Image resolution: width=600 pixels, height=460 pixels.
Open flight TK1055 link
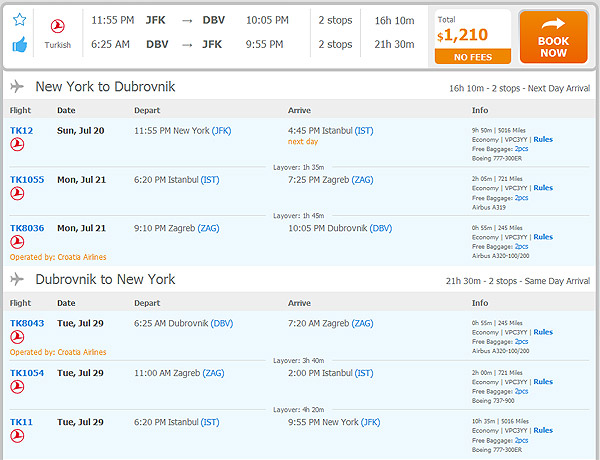pyautogui.click(x=27, y=179)
